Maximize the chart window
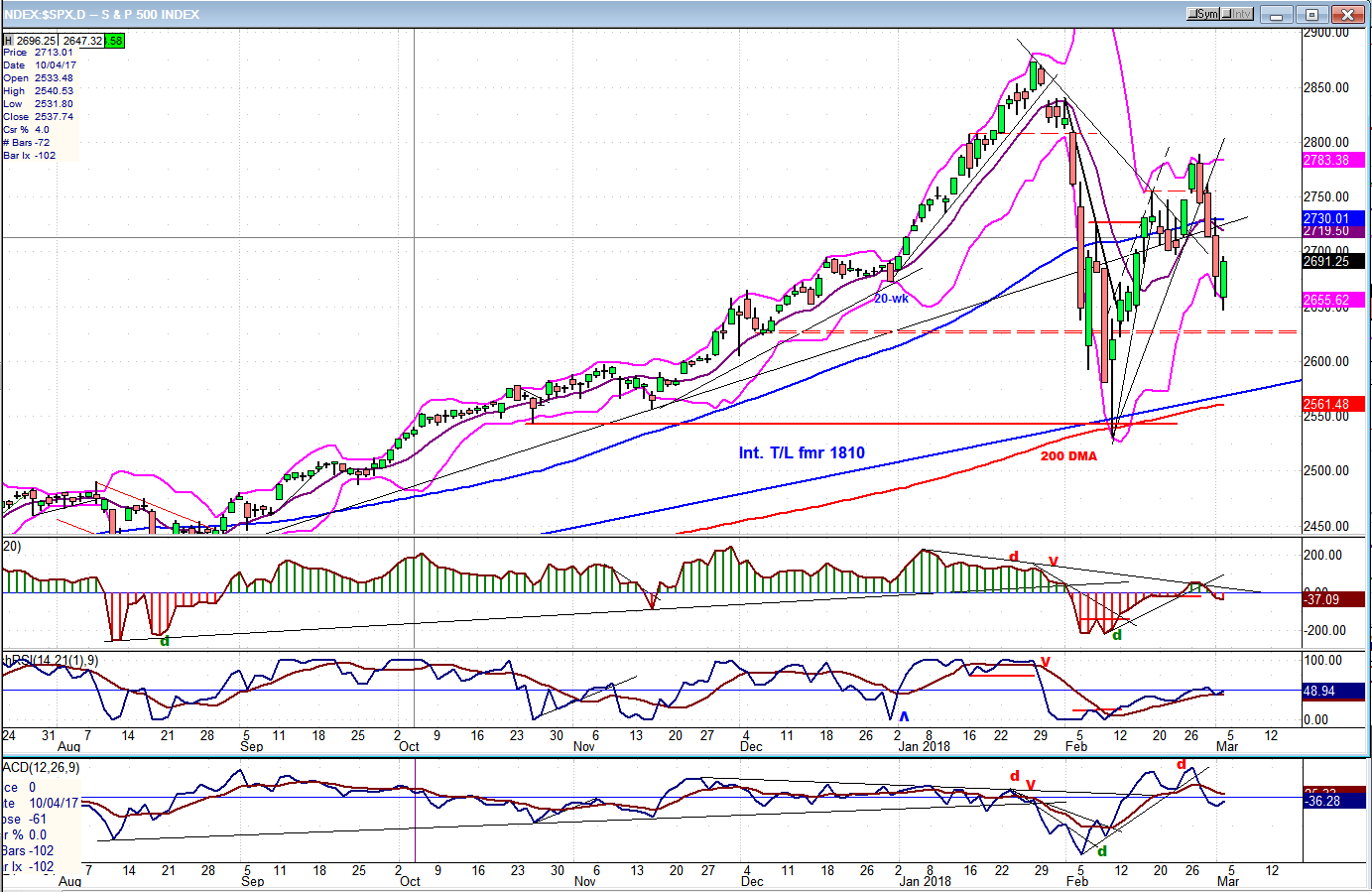This screenshot has width=1372, height=892. 1311,14
